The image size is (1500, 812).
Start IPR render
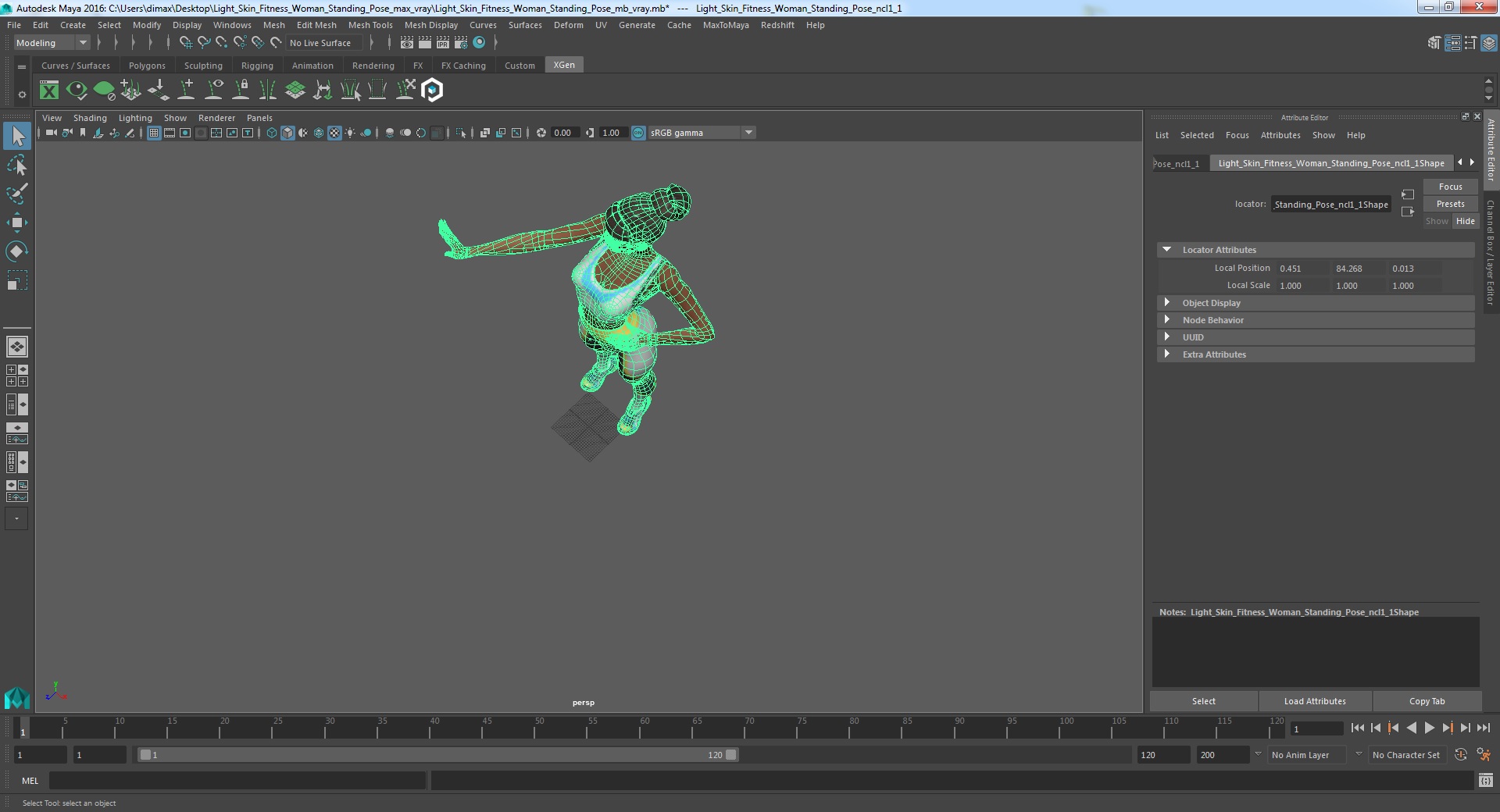click(443, 43)
